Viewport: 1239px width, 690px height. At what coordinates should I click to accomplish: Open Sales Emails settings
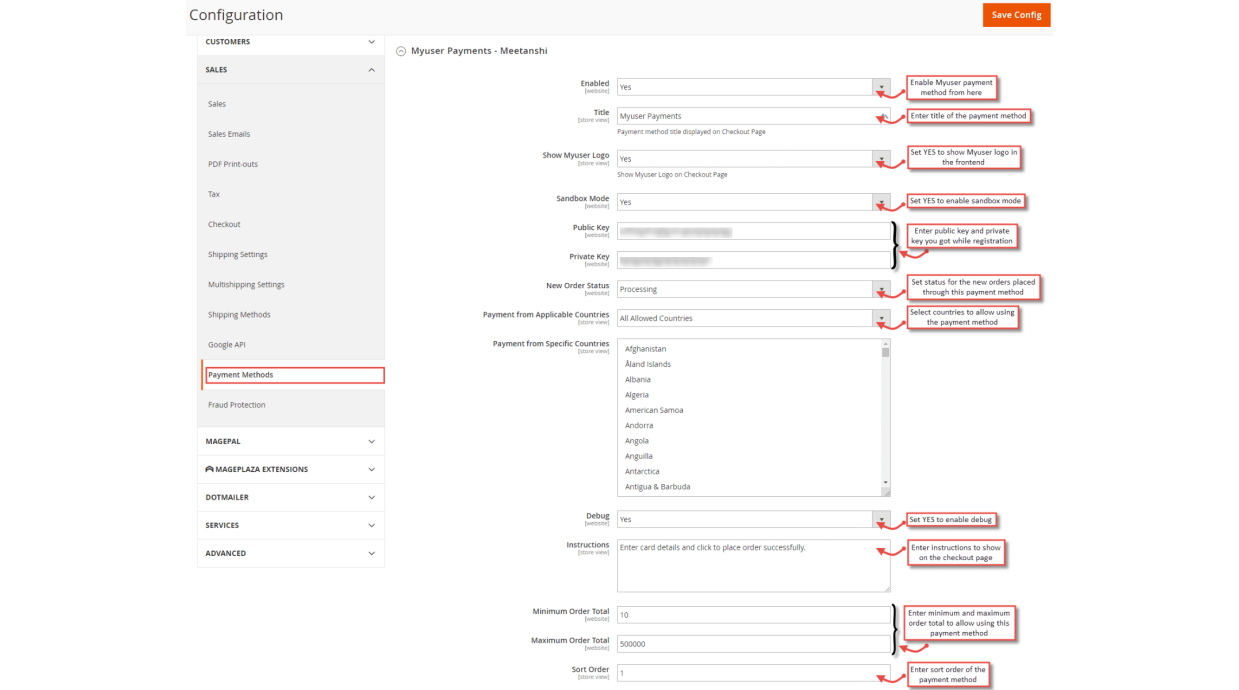click(x=229, y=134)
